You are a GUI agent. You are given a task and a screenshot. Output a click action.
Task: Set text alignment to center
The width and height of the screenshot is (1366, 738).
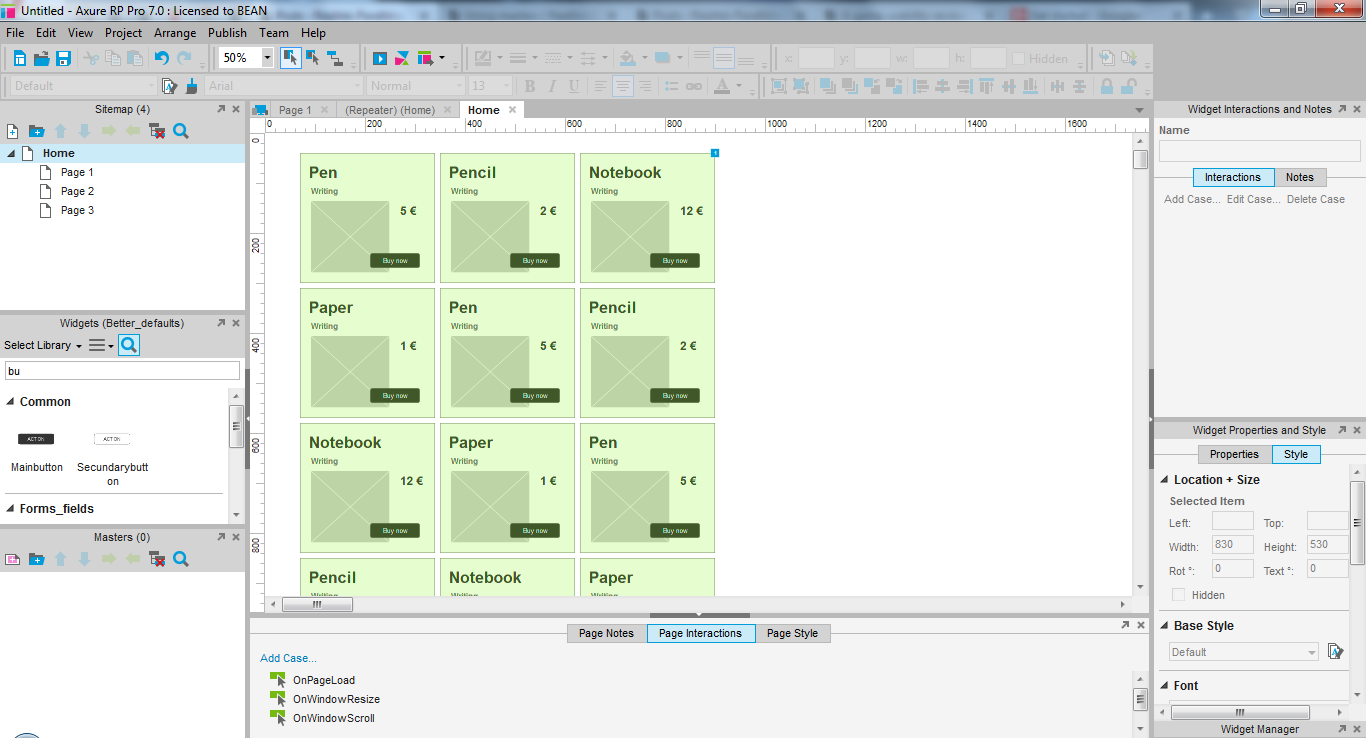(x=623, y=86)
